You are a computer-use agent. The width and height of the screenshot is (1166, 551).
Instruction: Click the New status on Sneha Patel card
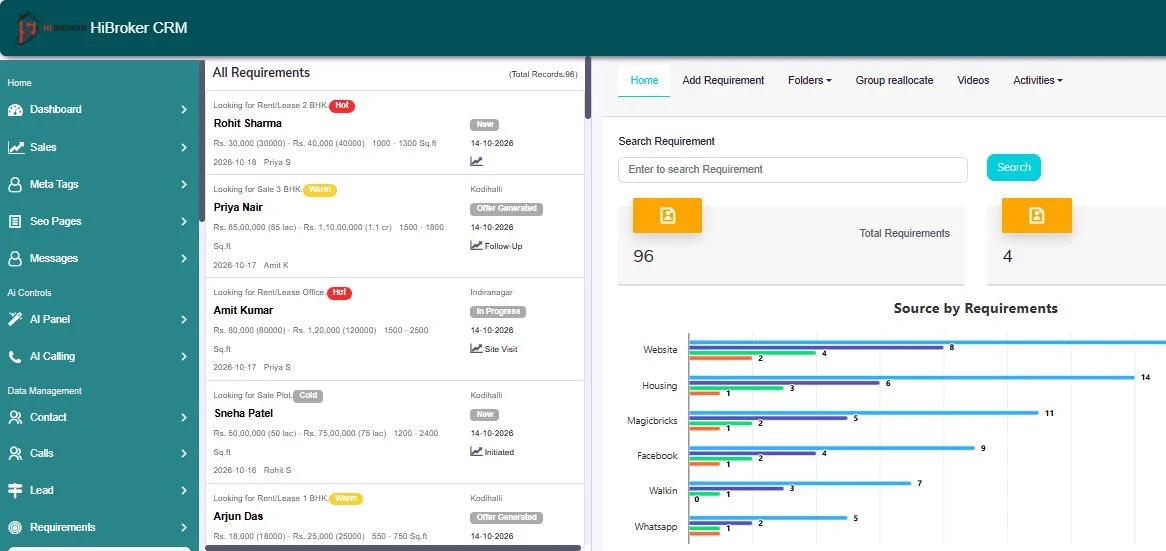[x=485, y=415]
